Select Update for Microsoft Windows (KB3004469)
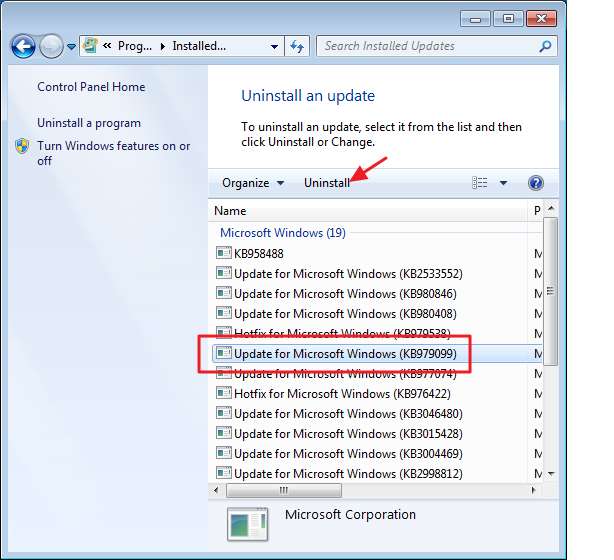The width and height of the screenshot is (614, 560). (376, 453)
